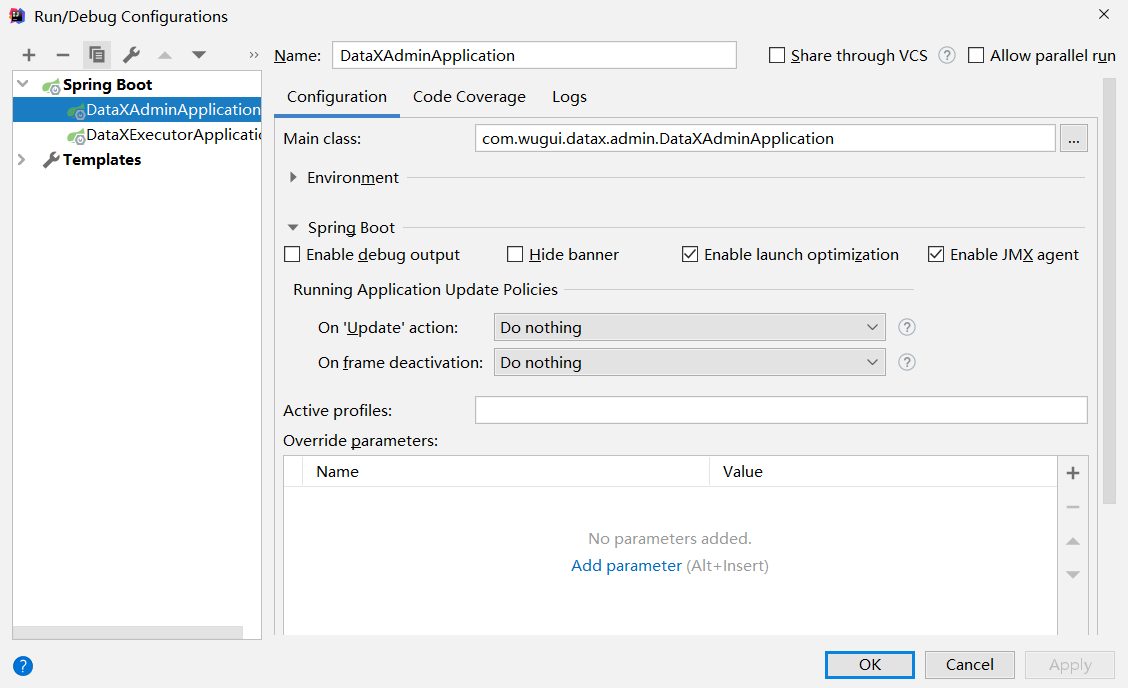Switch to the Code Coverage tab

point(469,96)
